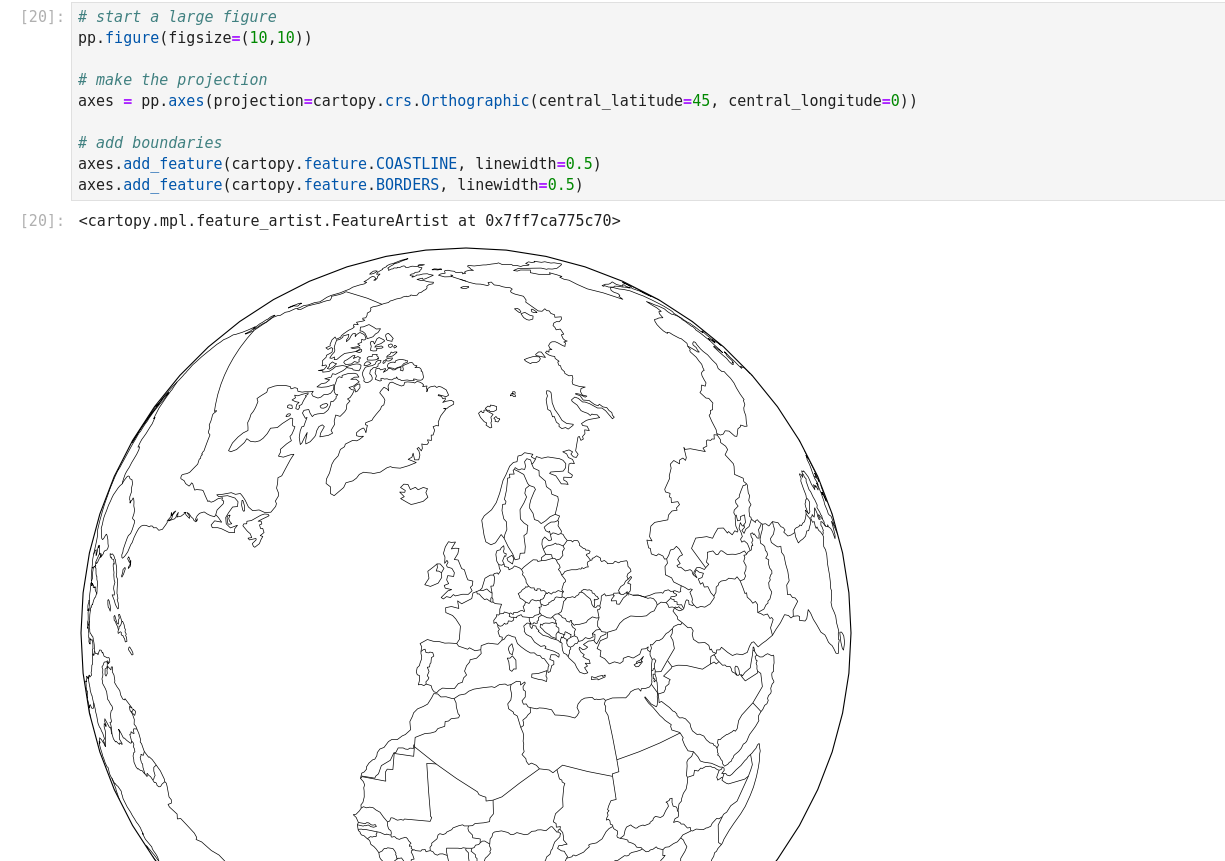Click the Orthographic class name in code
This screenshot has height=861, width=1225.
[x=474, y=101]
